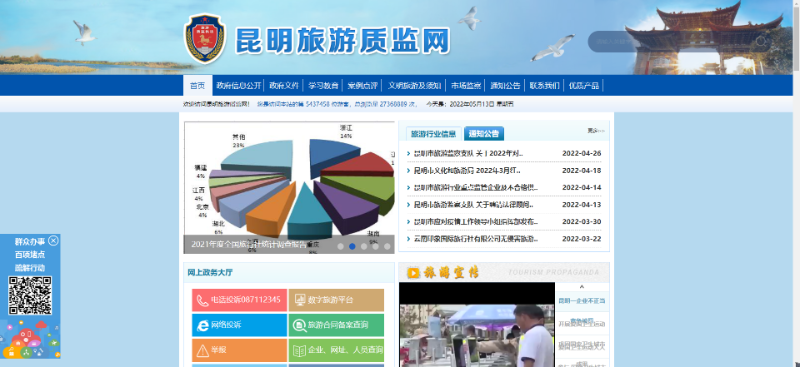Select the third carousel slide dot
The width and height of the screenshot is (800, 367).
364,246
